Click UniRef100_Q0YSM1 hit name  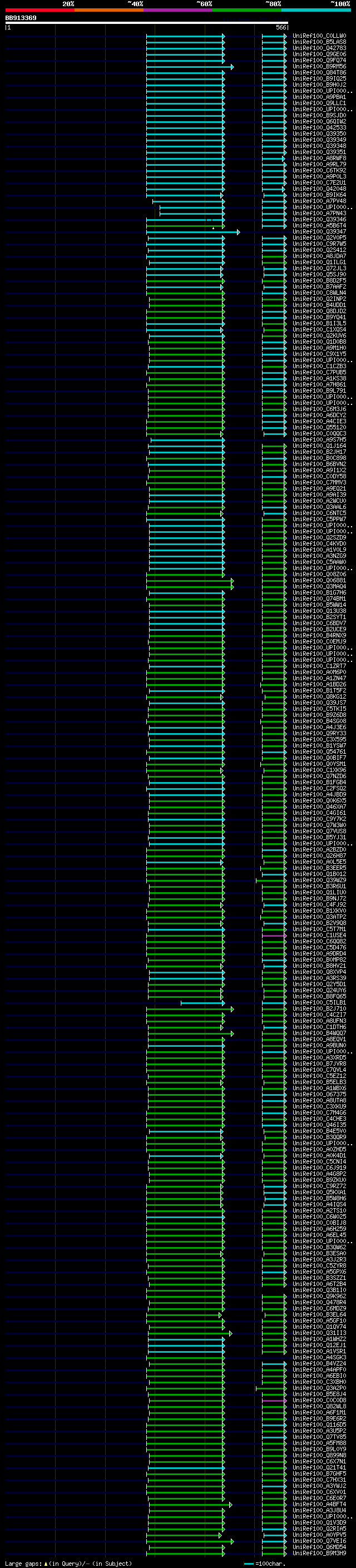pyautogui.click(x=319, y=764)
